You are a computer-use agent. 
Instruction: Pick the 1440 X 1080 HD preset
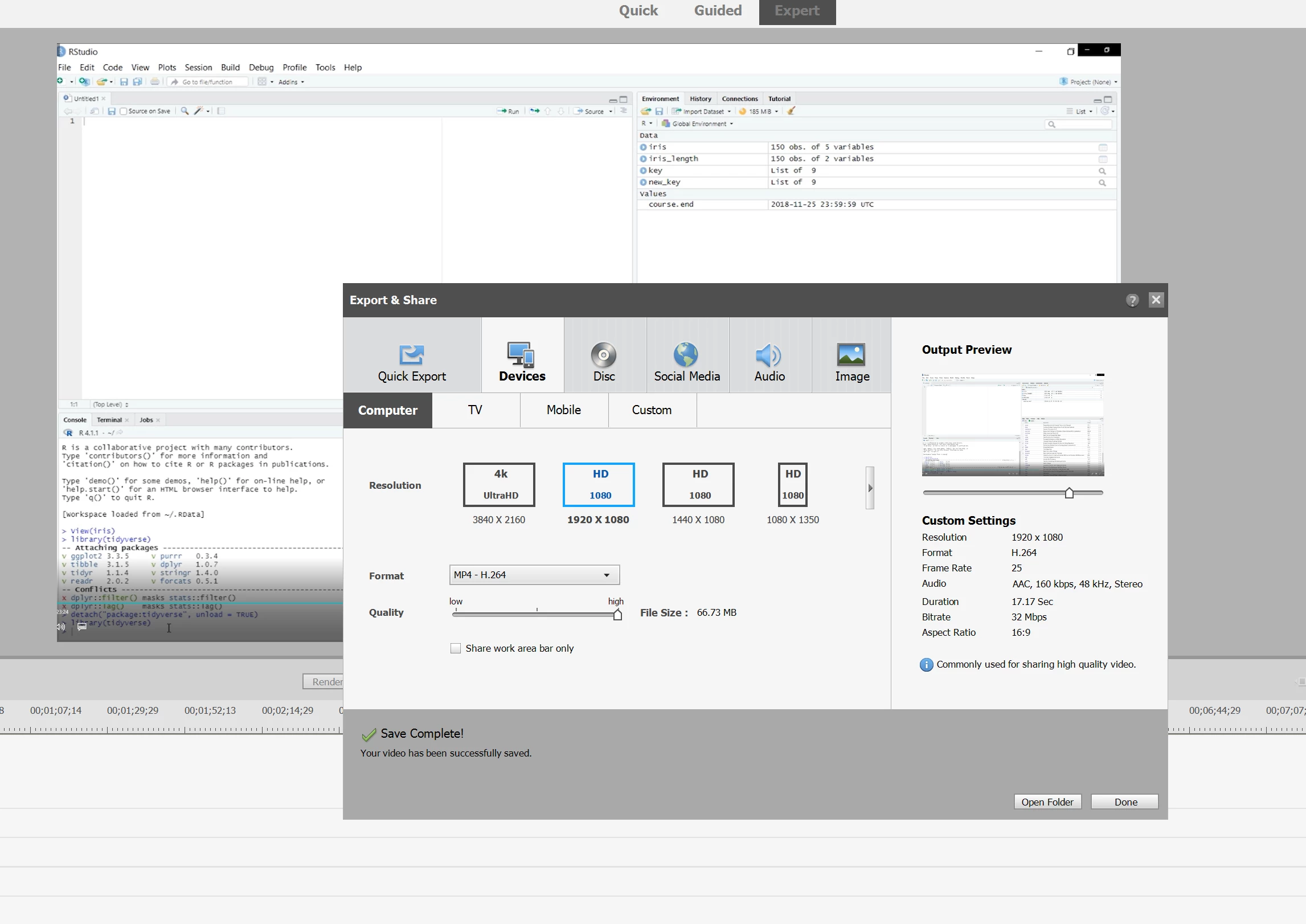[x=698, y=485]
